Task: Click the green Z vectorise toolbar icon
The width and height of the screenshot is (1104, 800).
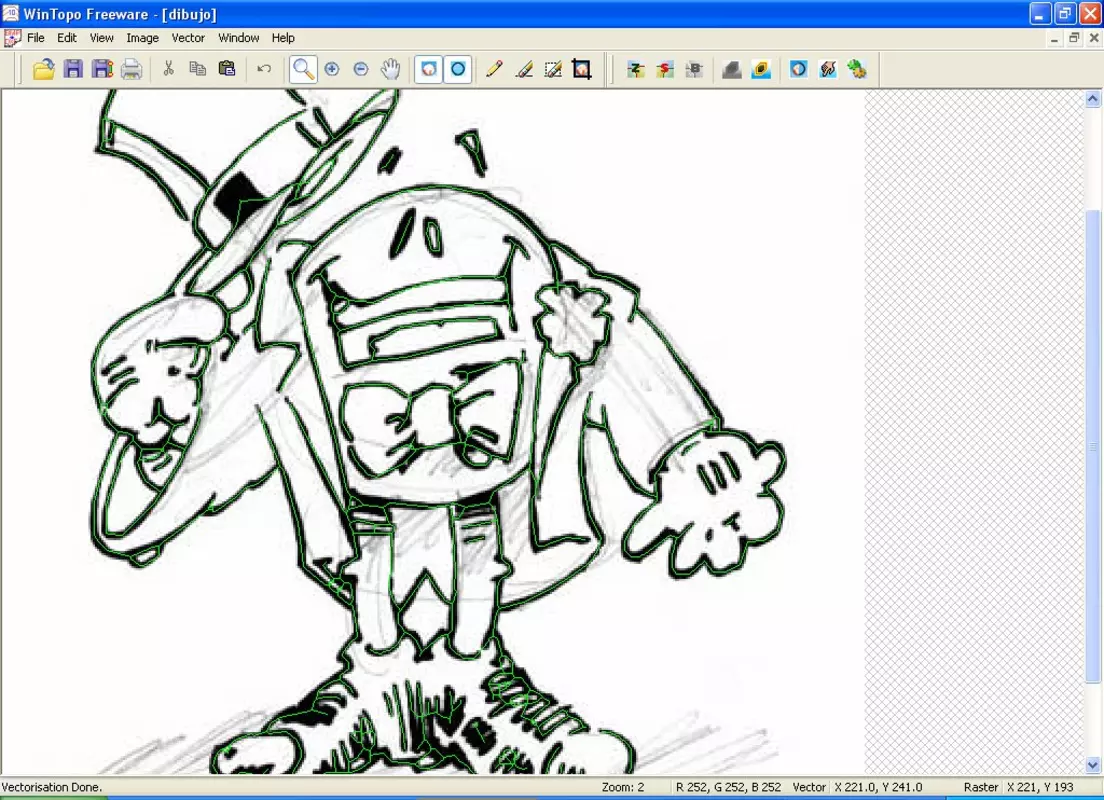Action: 636,69
